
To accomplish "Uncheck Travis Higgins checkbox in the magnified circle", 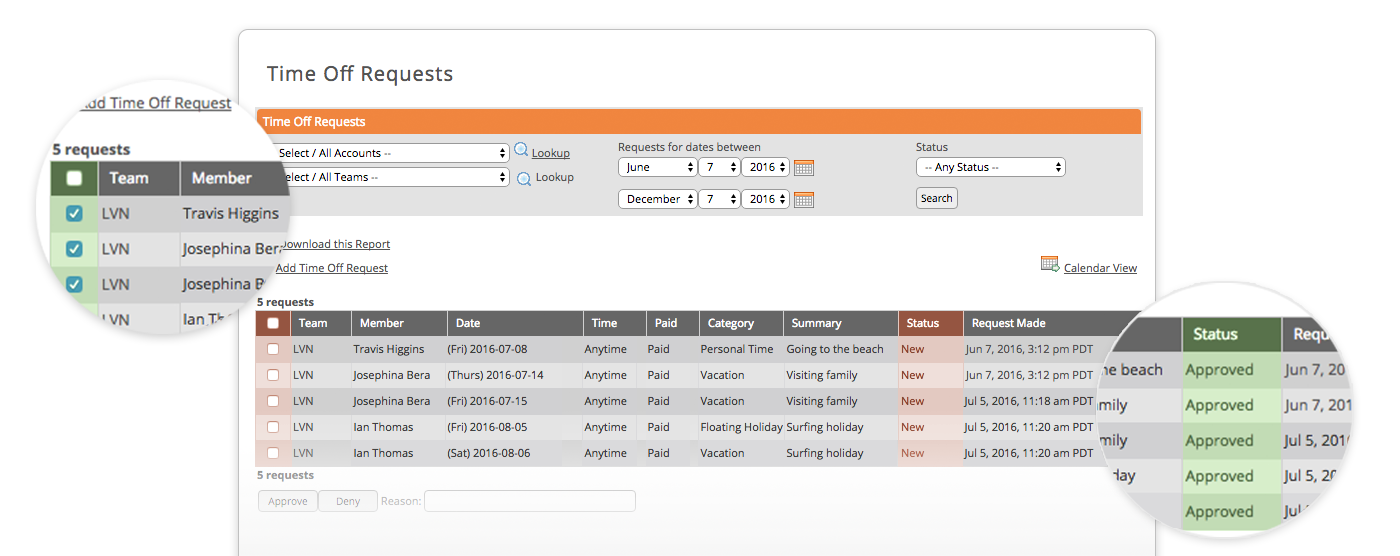I will pyautogui.click(x=74, y=214).
